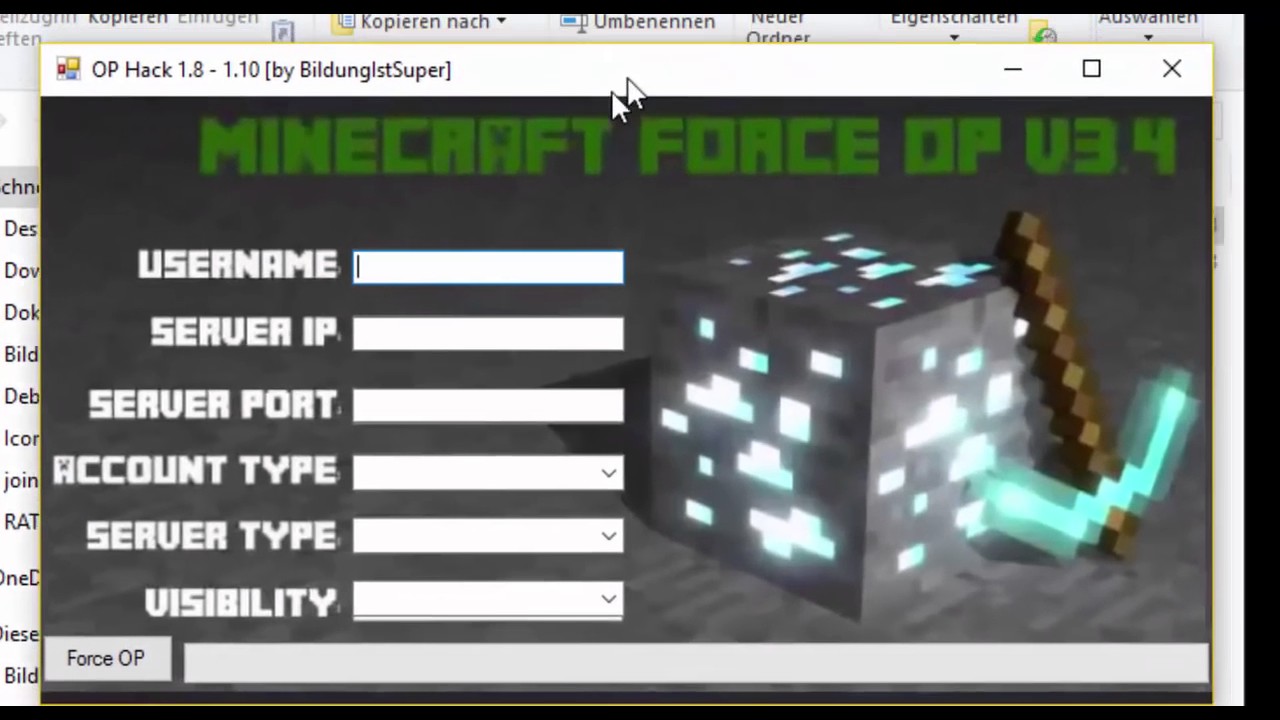Open the Visibility dropdown list
The height and width of the screenshot is (720, 1280).
coord(488,600)
